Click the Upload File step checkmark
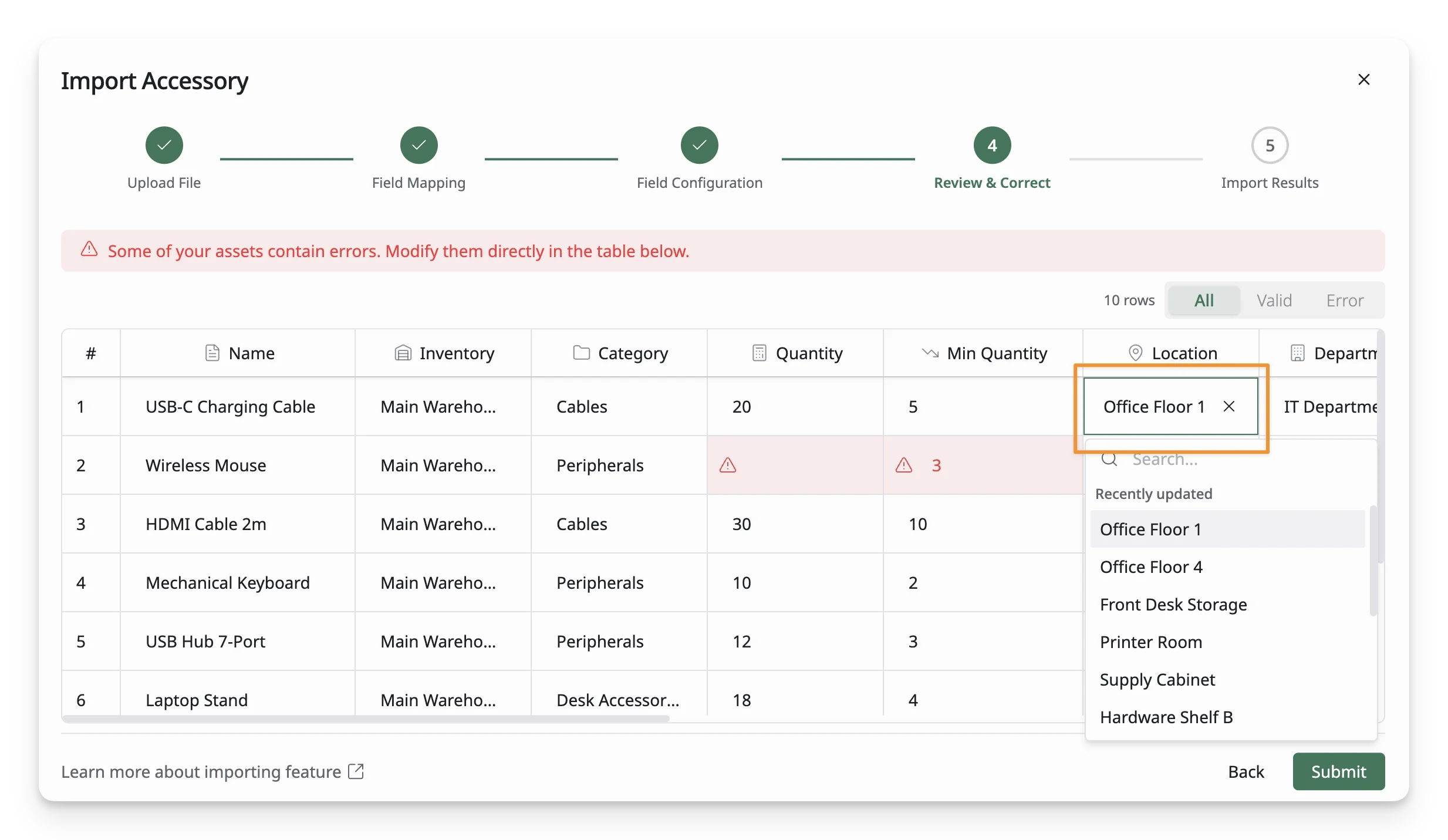This screenshot has height=840, width=1448. click(164, 145)
